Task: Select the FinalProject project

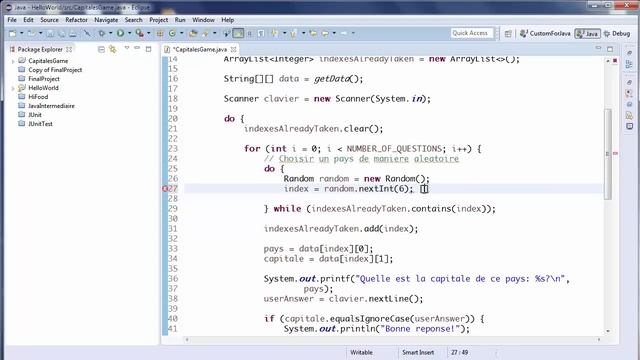Action: pos(44,79)
